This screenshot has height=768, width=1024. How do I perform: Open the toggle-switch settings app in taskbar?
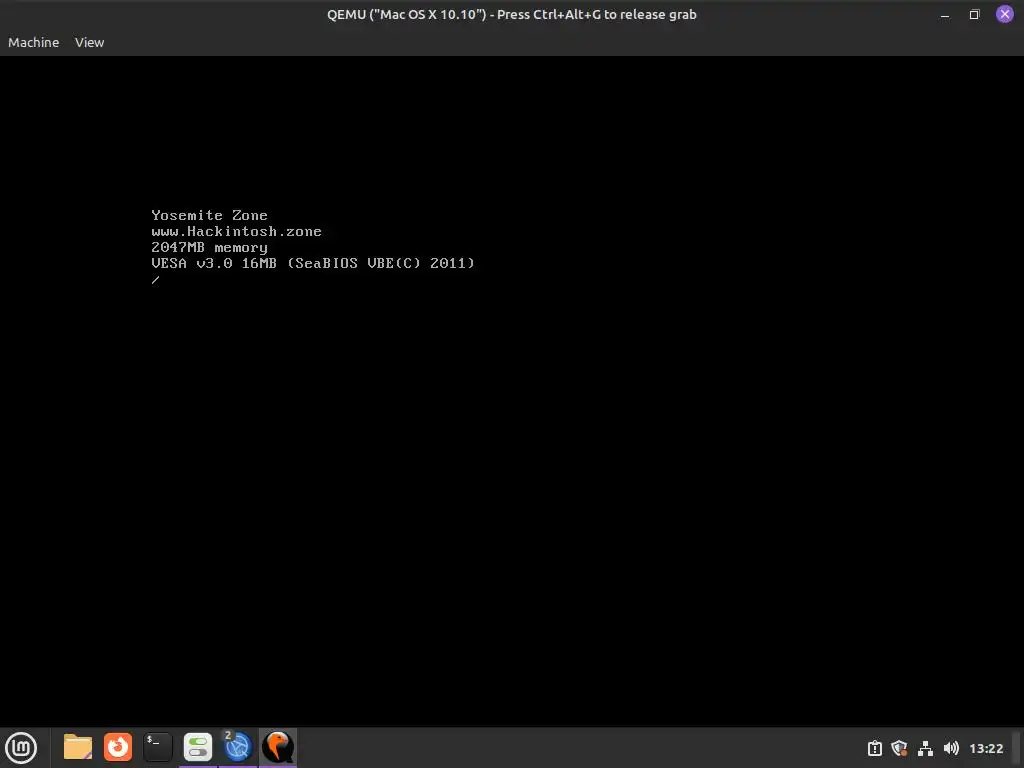click(198, 747)
